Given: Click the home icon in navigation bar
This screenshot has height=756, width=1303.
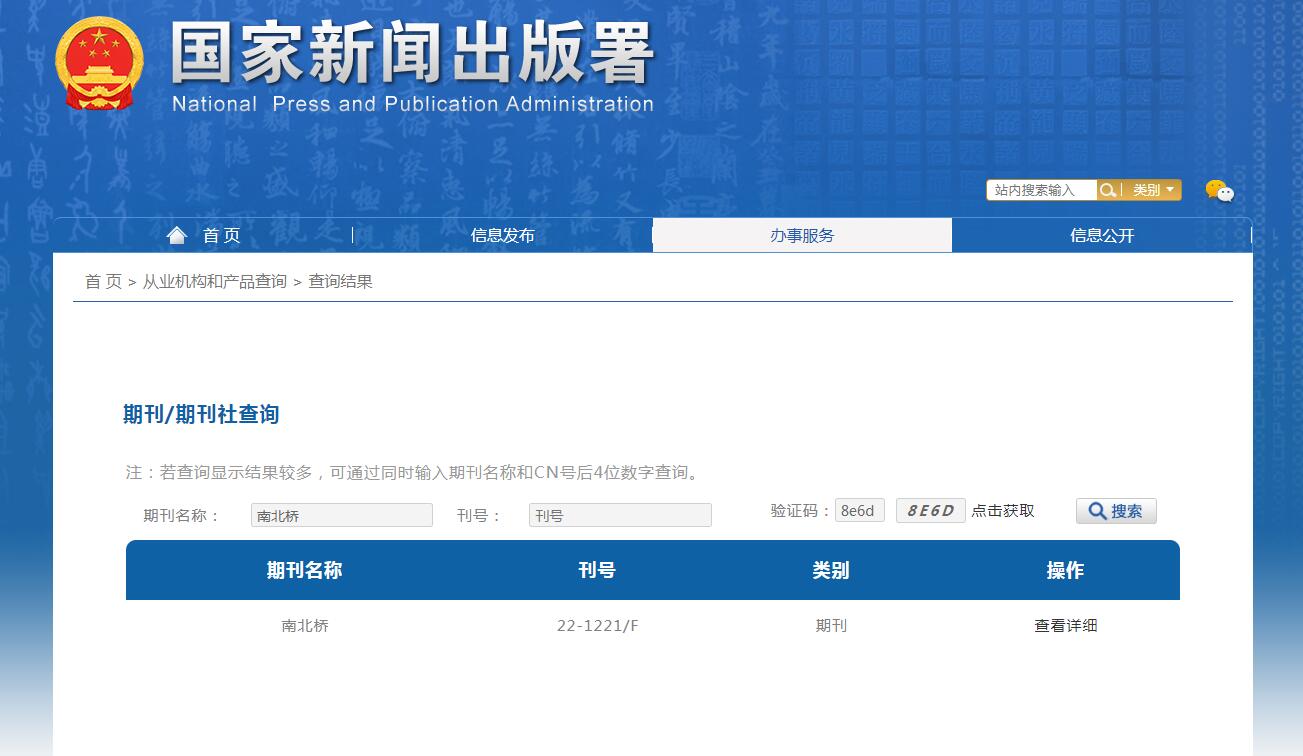Looking at the screenshot, I should [177, 235].
